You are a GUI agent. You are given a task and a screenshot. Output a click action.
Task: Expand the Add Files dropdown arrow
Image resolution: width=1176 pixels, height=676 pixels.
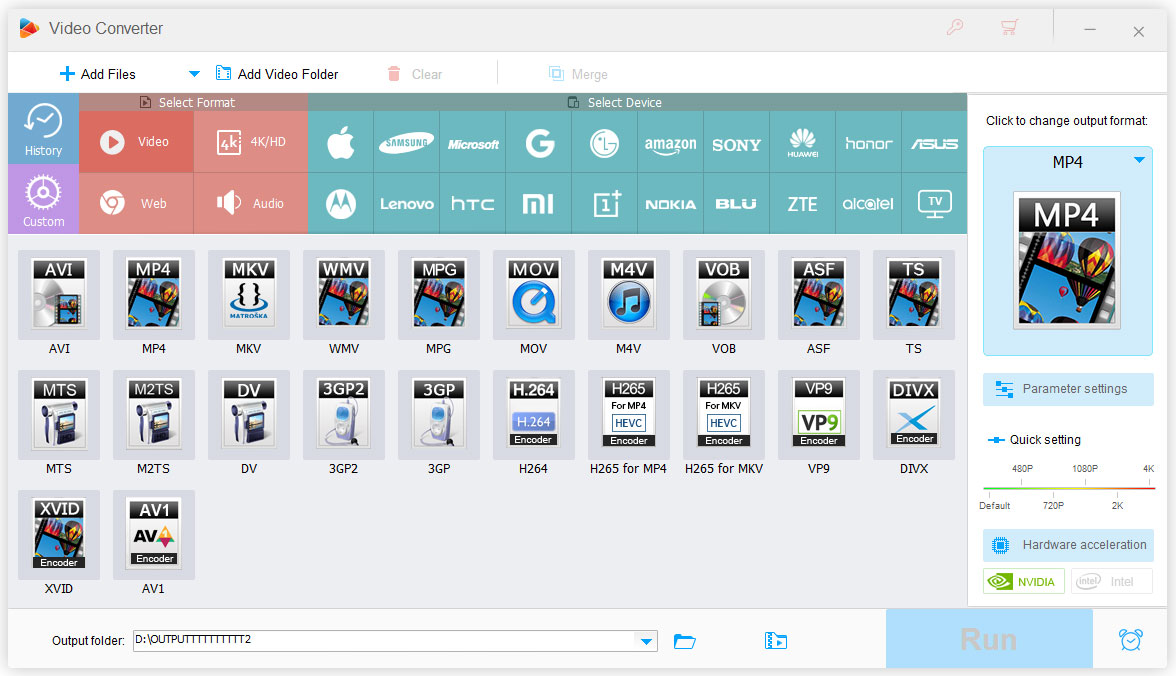pyautogui.click(x=194, y=73)
